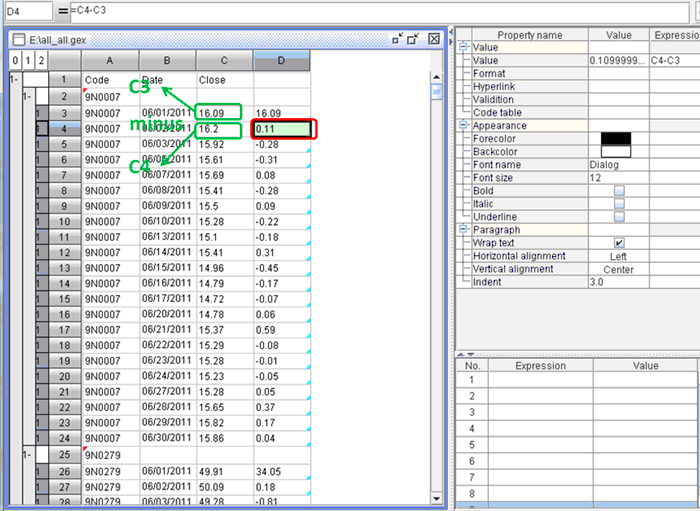700x511 pixels.
Task: Enable the Bold checkbox
Action: [619, 190]
